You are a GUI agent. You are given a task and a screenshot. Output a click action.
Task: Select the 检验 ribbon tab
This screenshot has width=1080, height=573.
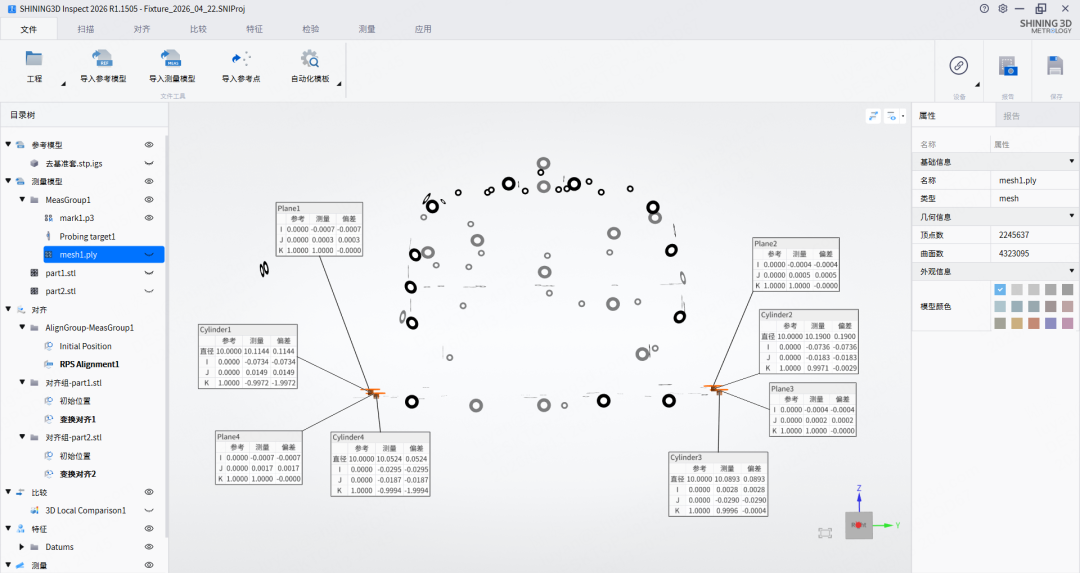311,29
